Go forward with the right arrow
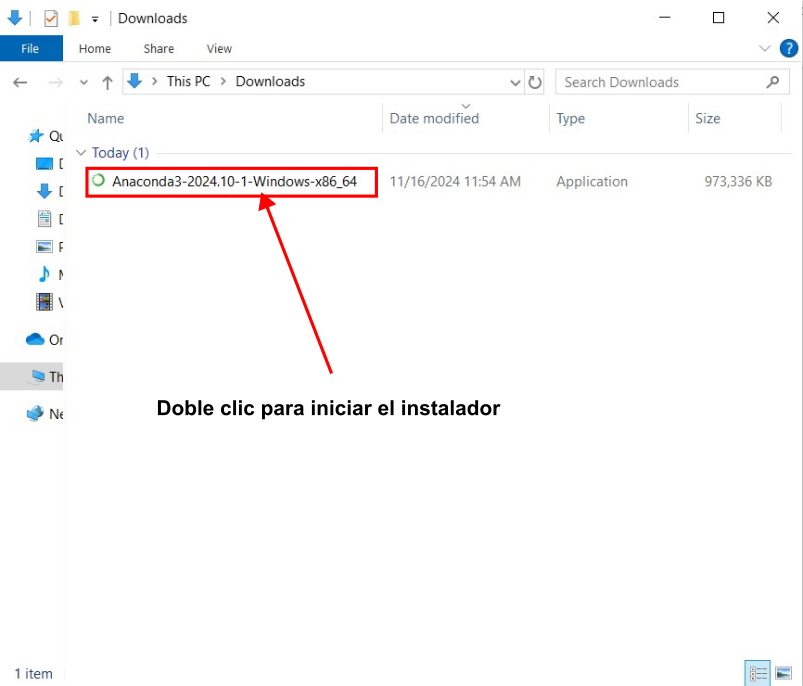Viewport: 803px width, 686px height. (55, 82)
